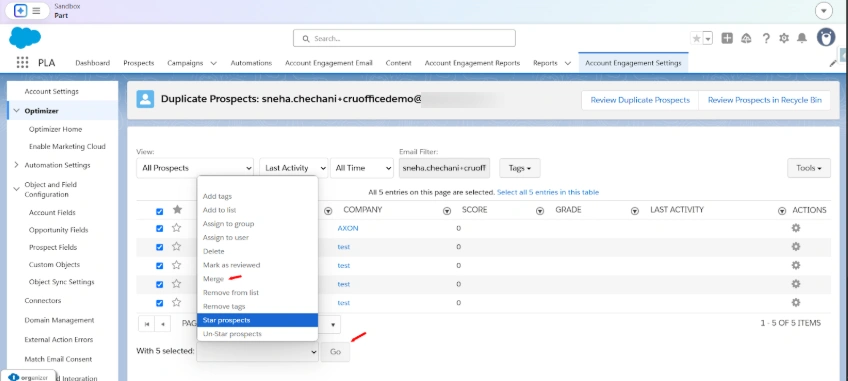This screenshot has height=381, width=848.
Task: Choose Add tags in the action list
Action: [217, 196]
